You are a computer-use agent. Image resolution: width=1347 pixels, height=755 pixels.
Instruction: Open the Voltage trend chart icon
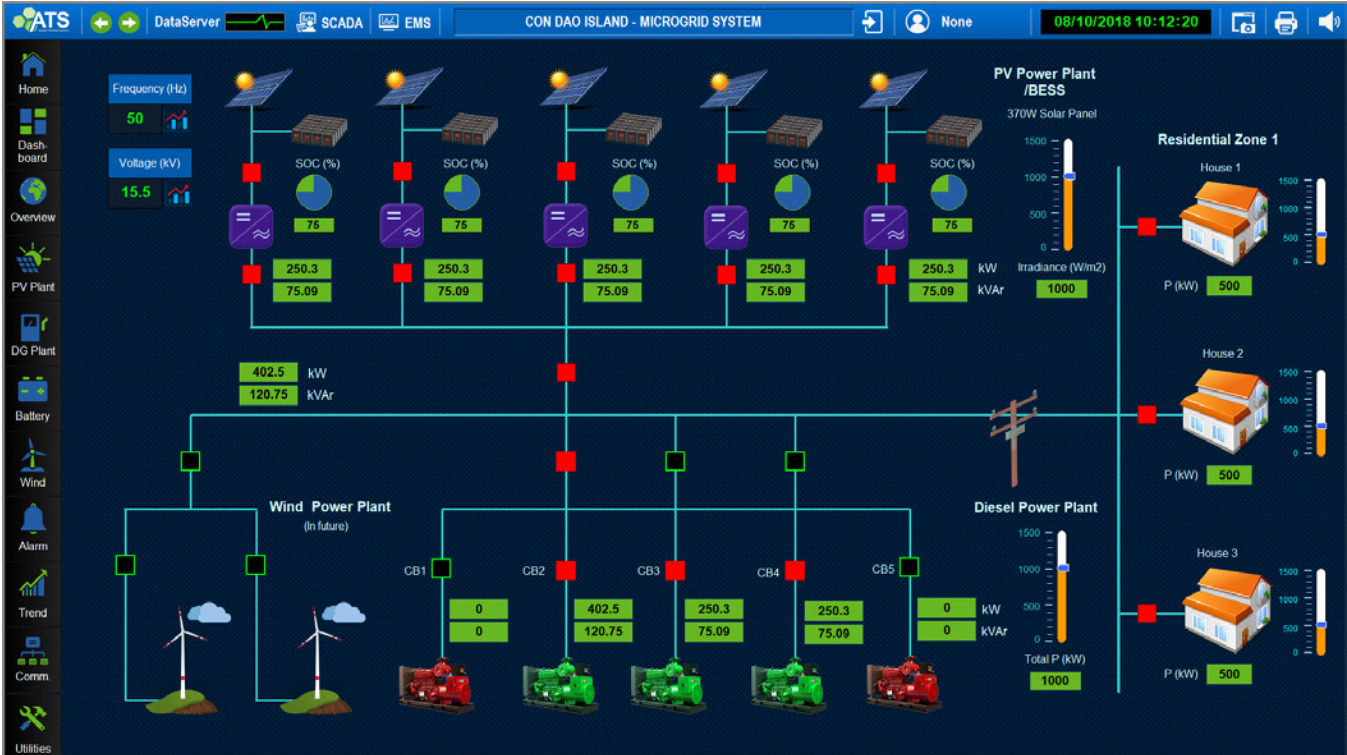(178, 193)
